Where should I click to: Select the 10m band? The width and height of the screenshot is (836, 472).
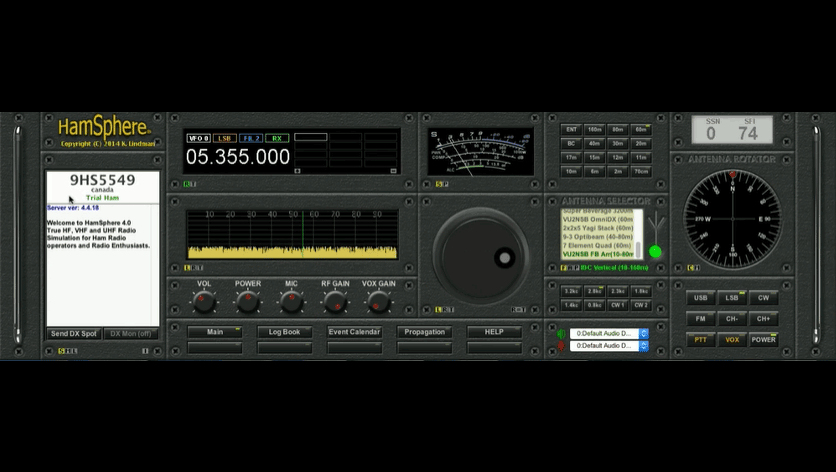(x=572, y=172)
